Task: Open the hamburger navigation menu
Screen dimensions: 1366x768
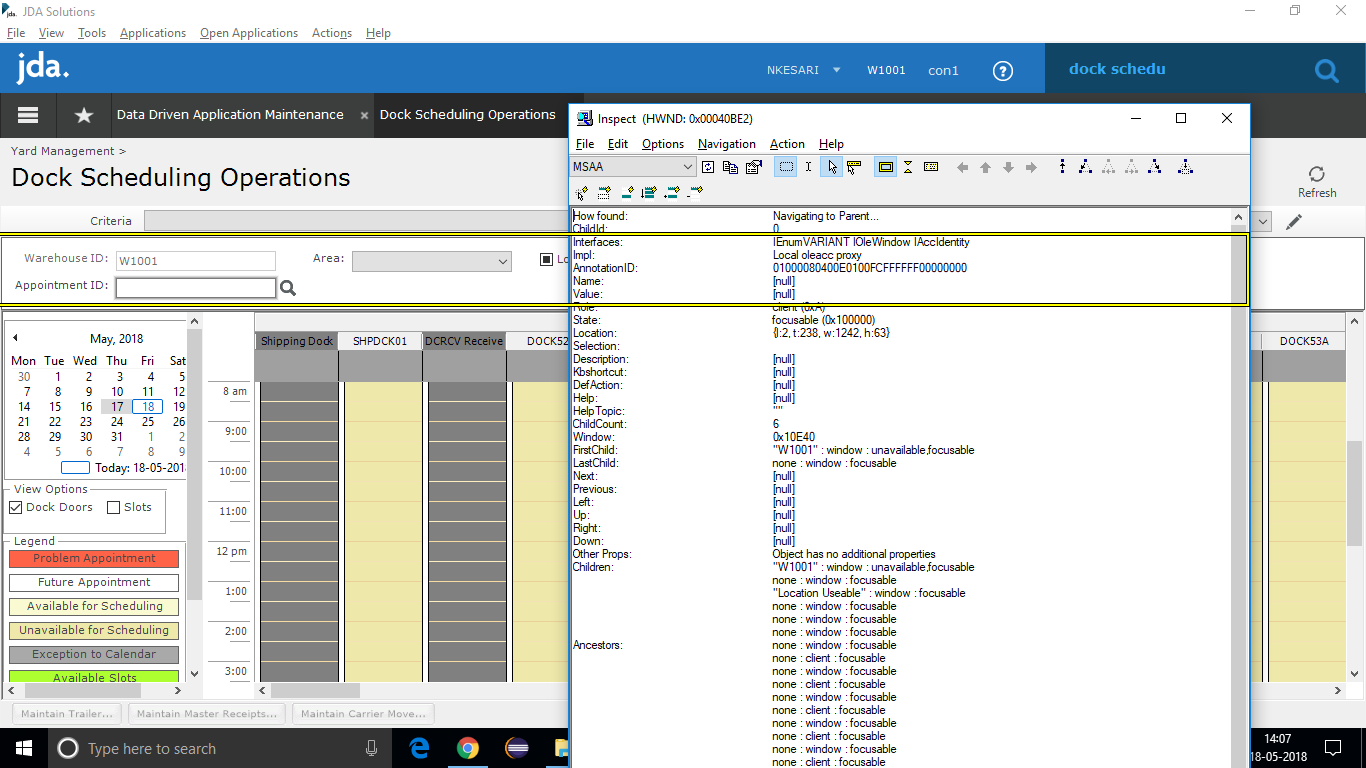Action: pos(27,115)
